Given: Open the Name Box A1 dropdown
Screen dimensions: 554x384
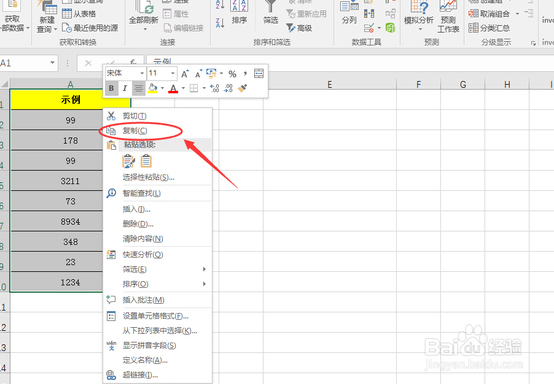Looking at the screenshot, I should click(x=52, y=63).
